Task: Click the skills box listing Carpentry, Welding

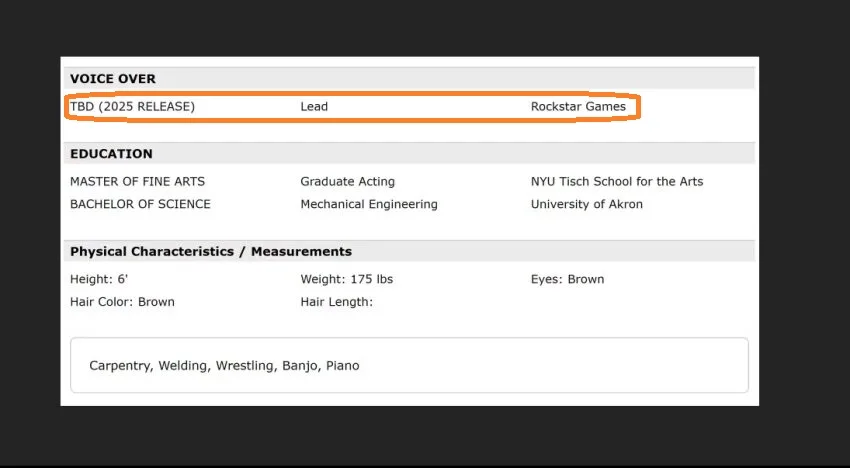Action: (408, 366)
